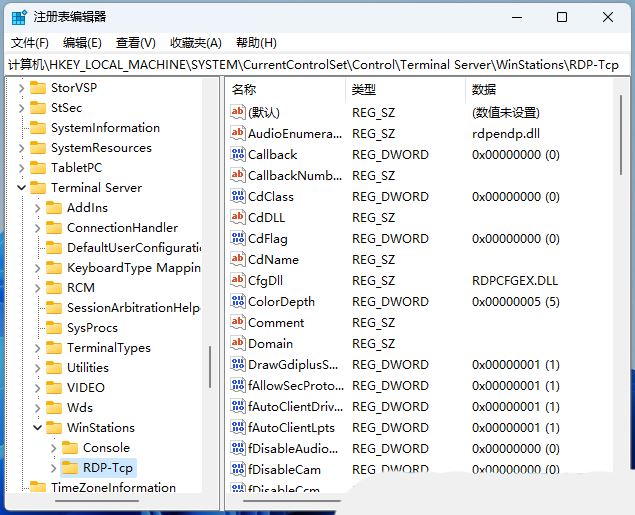Expand the RDP-Tcp subkey arrow

(53, 468)
